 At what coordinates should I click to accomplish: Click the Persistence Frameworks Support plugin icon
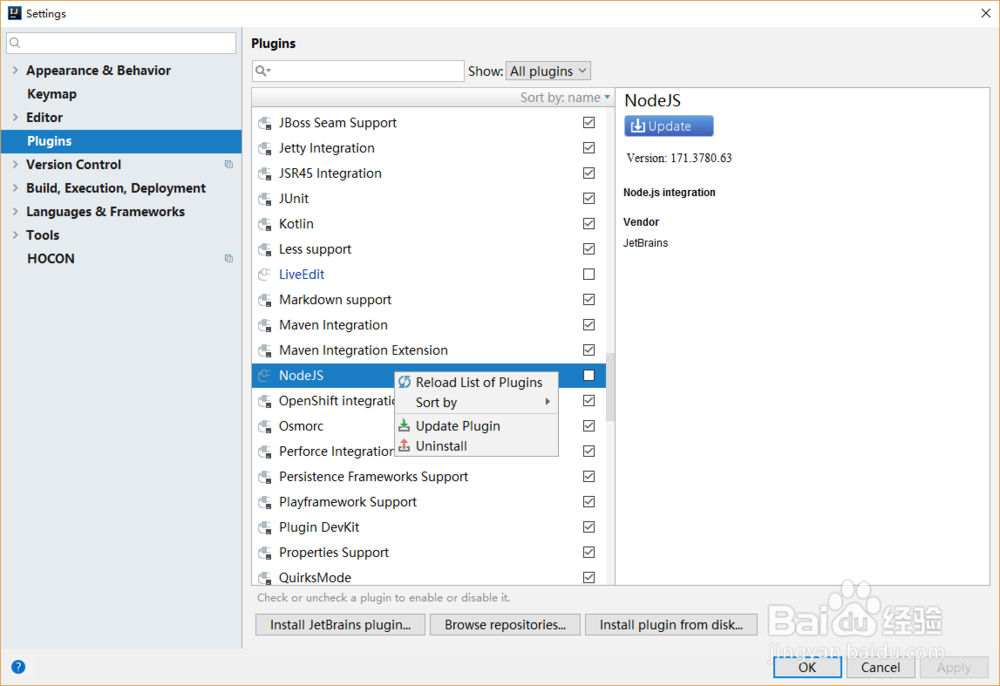[265, 477]
